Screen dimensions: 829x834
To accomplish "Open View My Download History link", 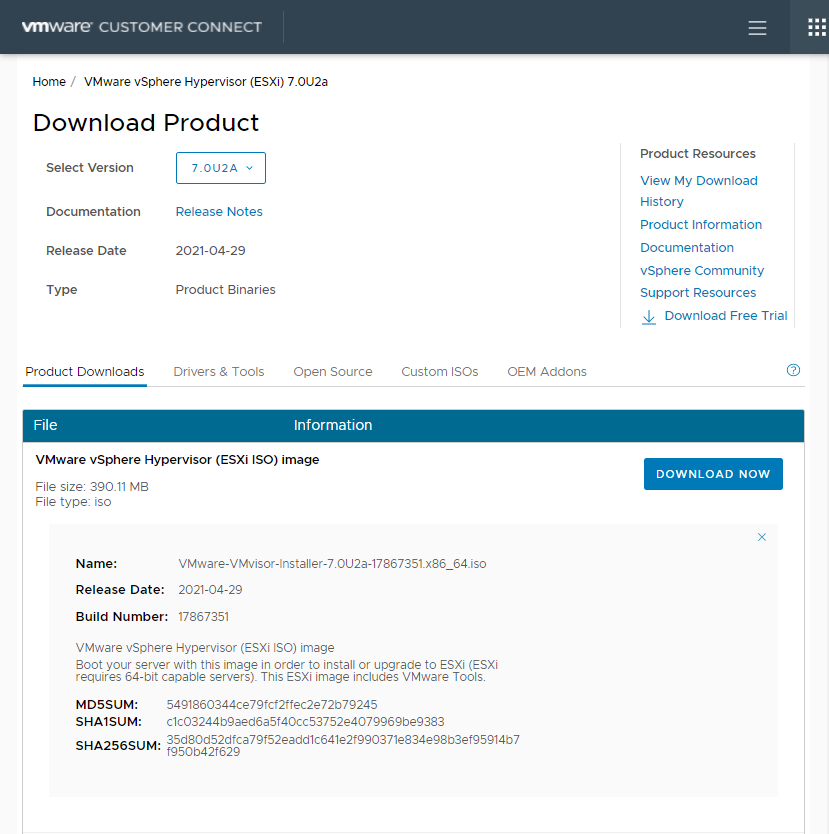I will (x=699, y=191).
